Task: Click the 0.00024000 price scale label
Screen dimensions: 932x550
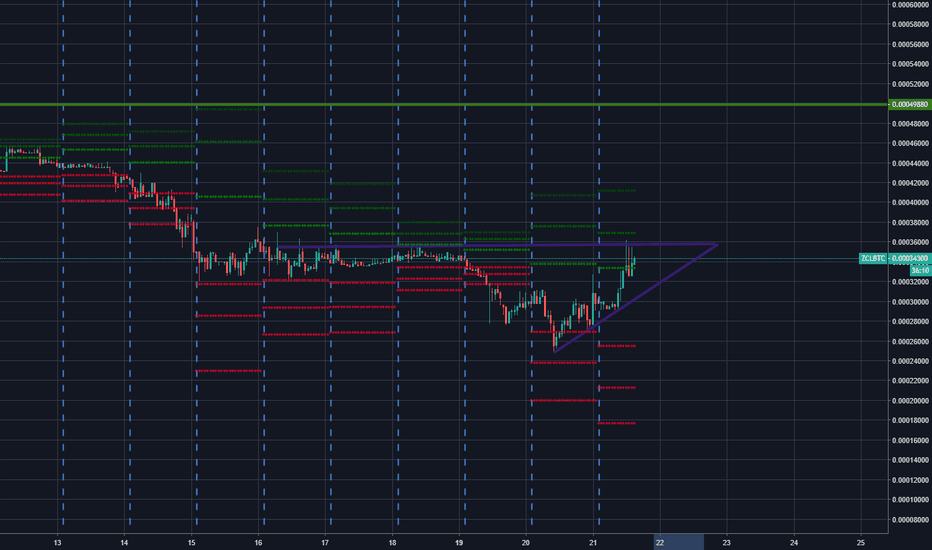Action: [x=911, y=361]
